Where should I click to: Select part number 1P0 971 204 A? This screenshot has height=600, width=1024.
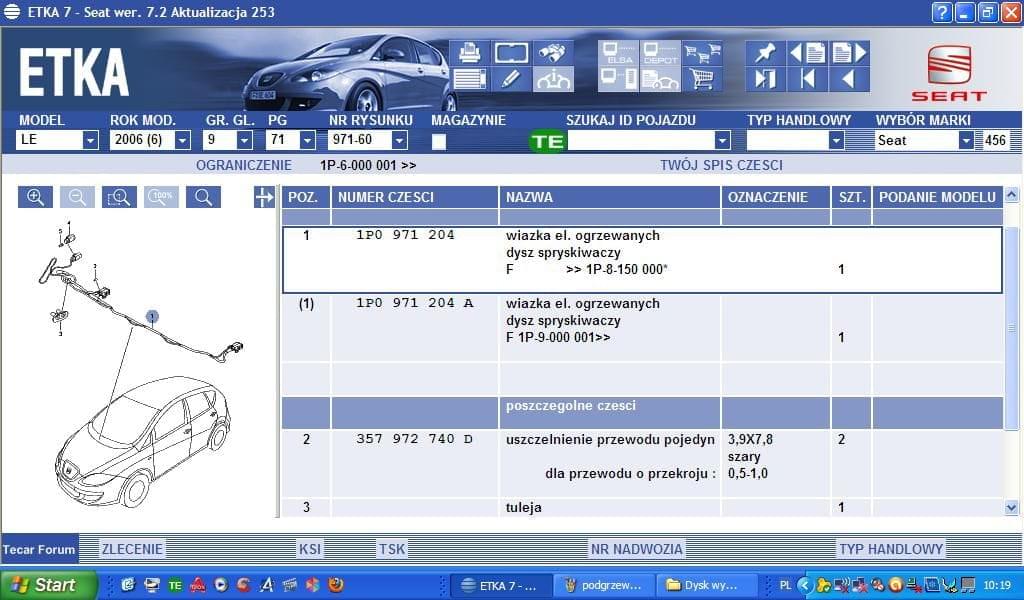coord(415,303)
